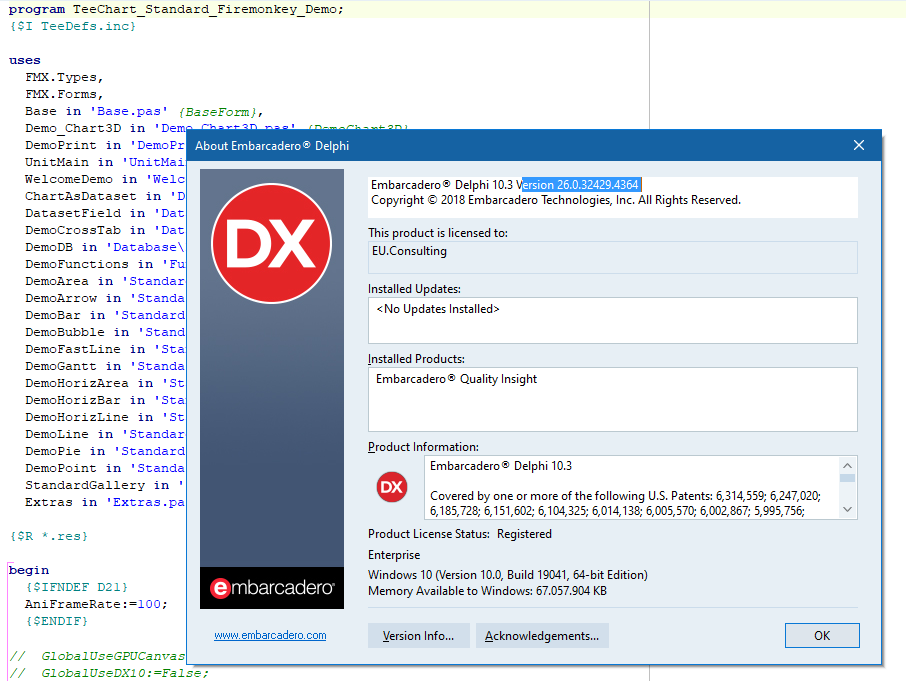Image resolution: width=906 pixels, height=681 pixels.
Task: Click the DemoFastLine unit line in editor
Action: (x=105, y=349)
